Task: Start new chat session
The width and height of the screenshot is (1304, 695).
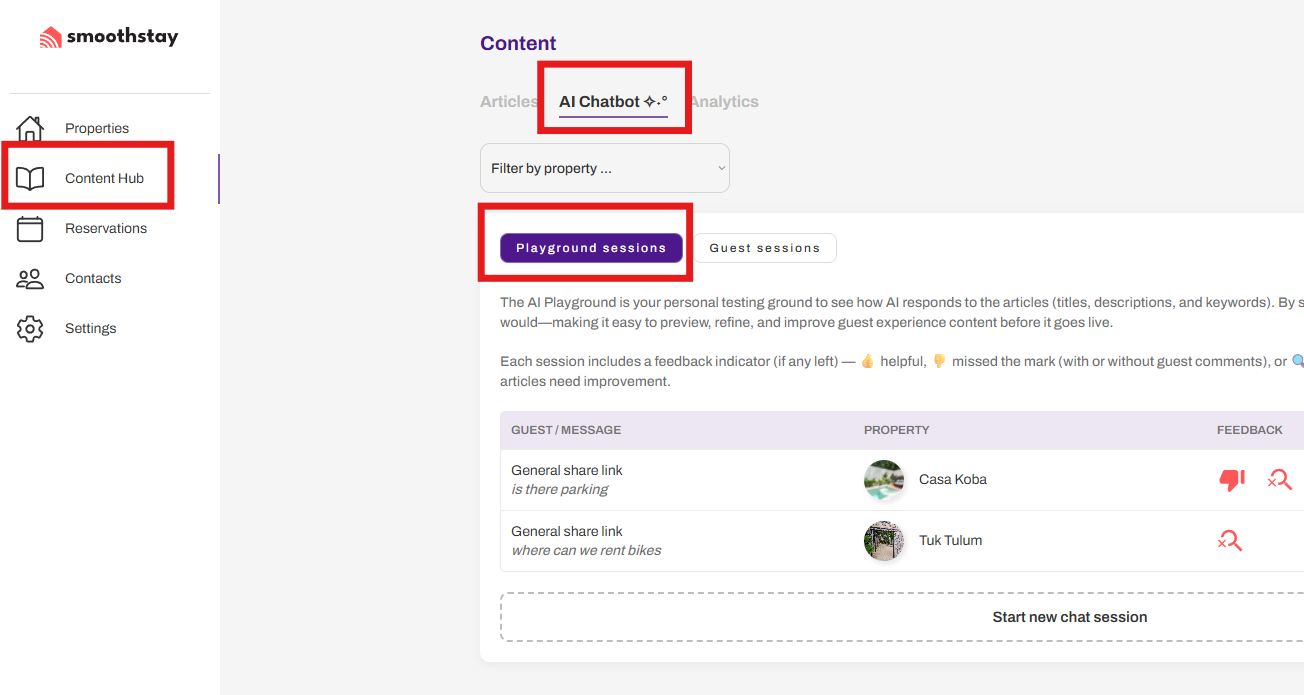Action: (1069, 617)
